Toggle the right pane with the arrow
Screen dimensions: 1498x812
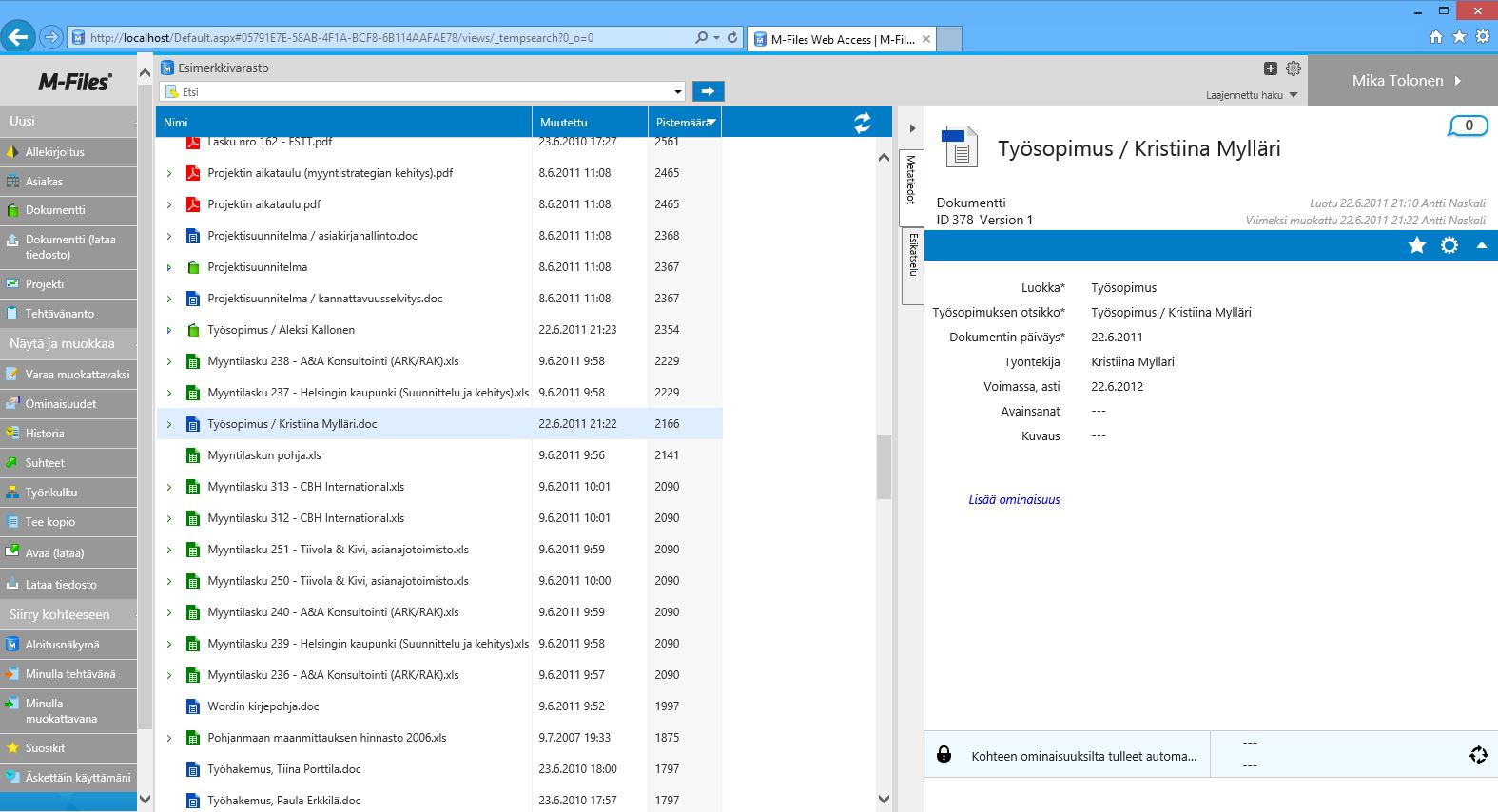click(912, 128)
